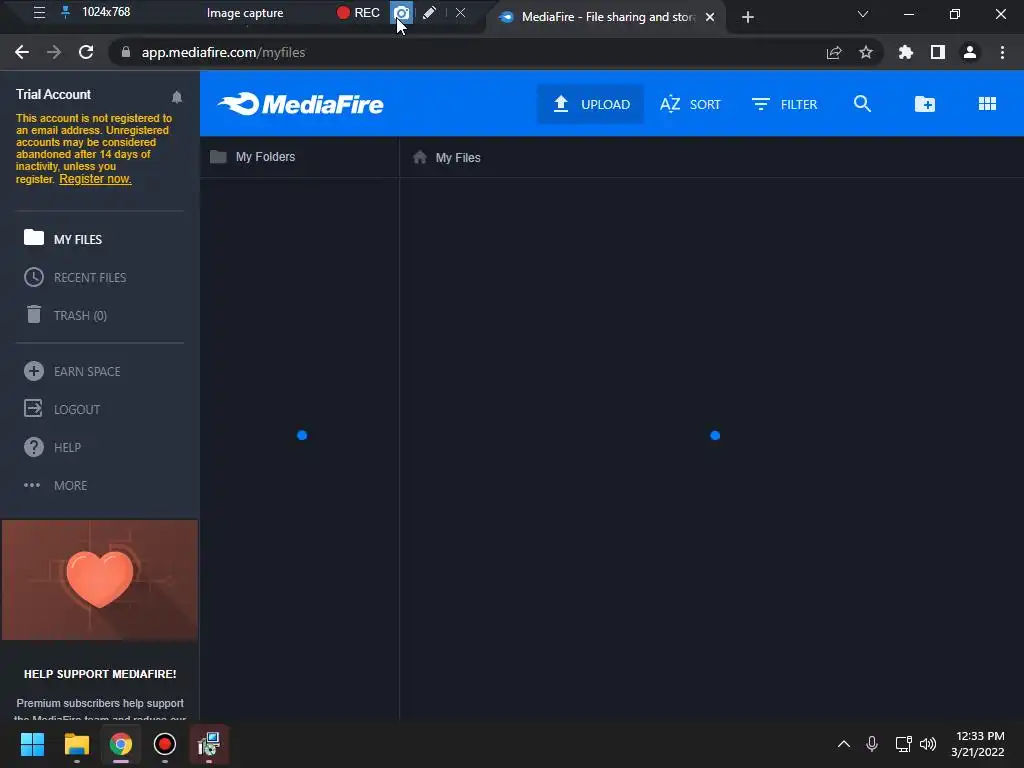The height and width of the screenshot is (768, 1024).
Task: Click the network tray icon
Action: click(x=903, y=744)
